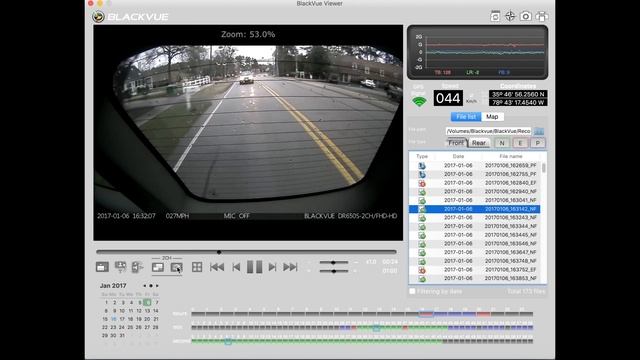Capture a snapshot with the camera icon
Screen dimensions: 640x360
tap(526, 16)
